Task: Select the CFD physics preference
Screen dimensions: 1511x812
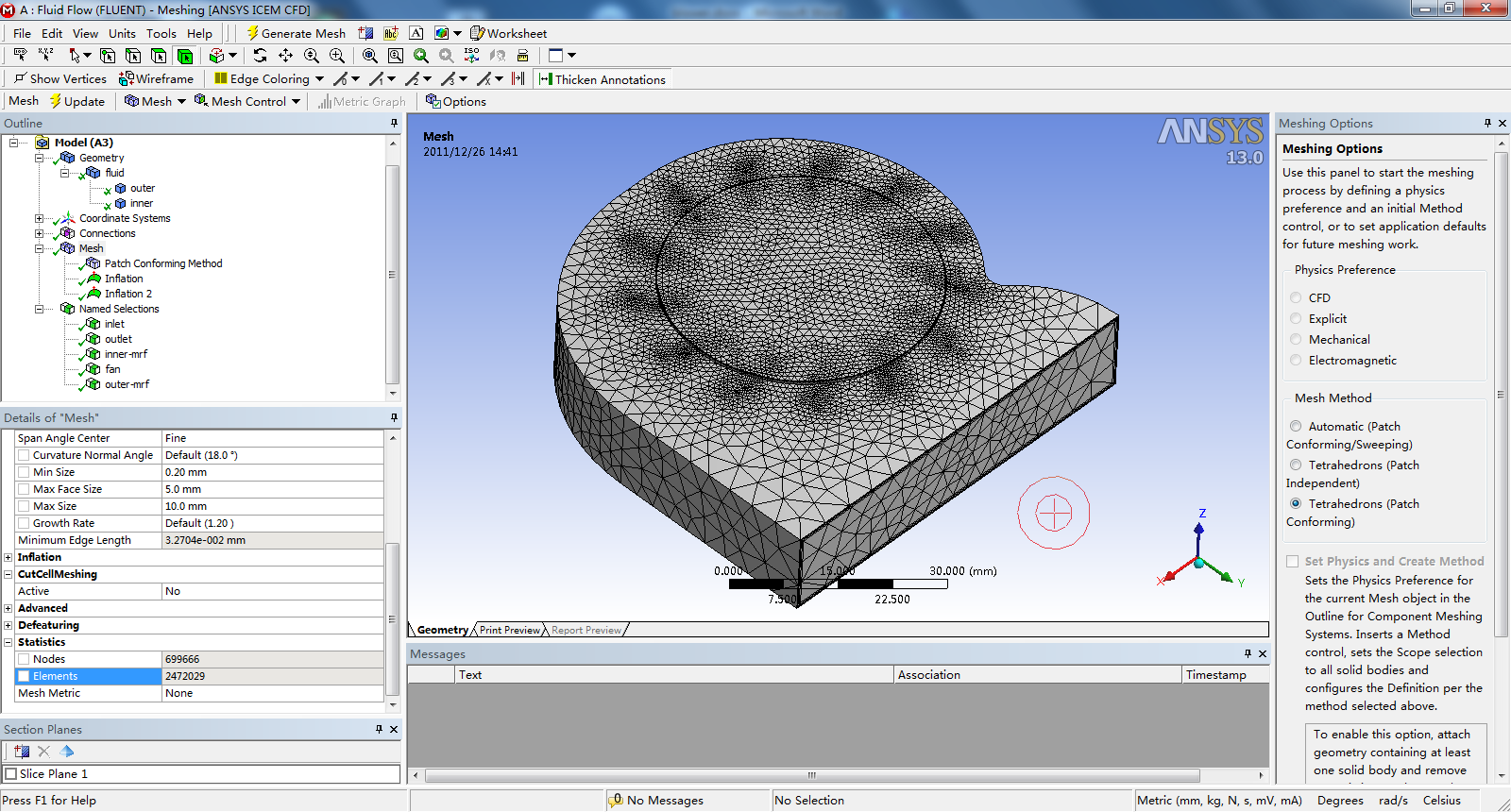Action: pyautogui.click(x=1296, y=297)
